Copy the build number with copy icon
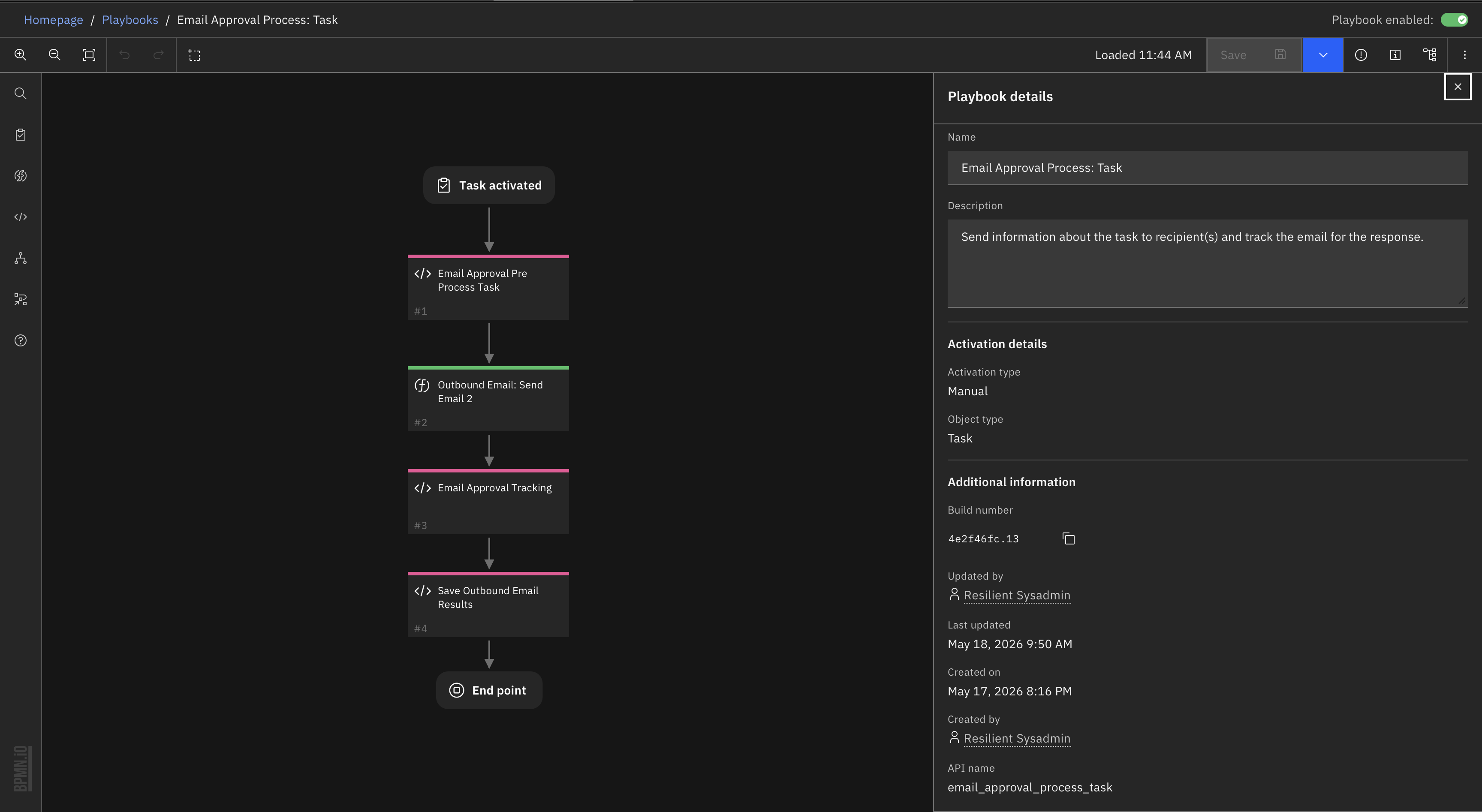The width and height of the screenshot is (1482, 812). [x=1068, y=539]
